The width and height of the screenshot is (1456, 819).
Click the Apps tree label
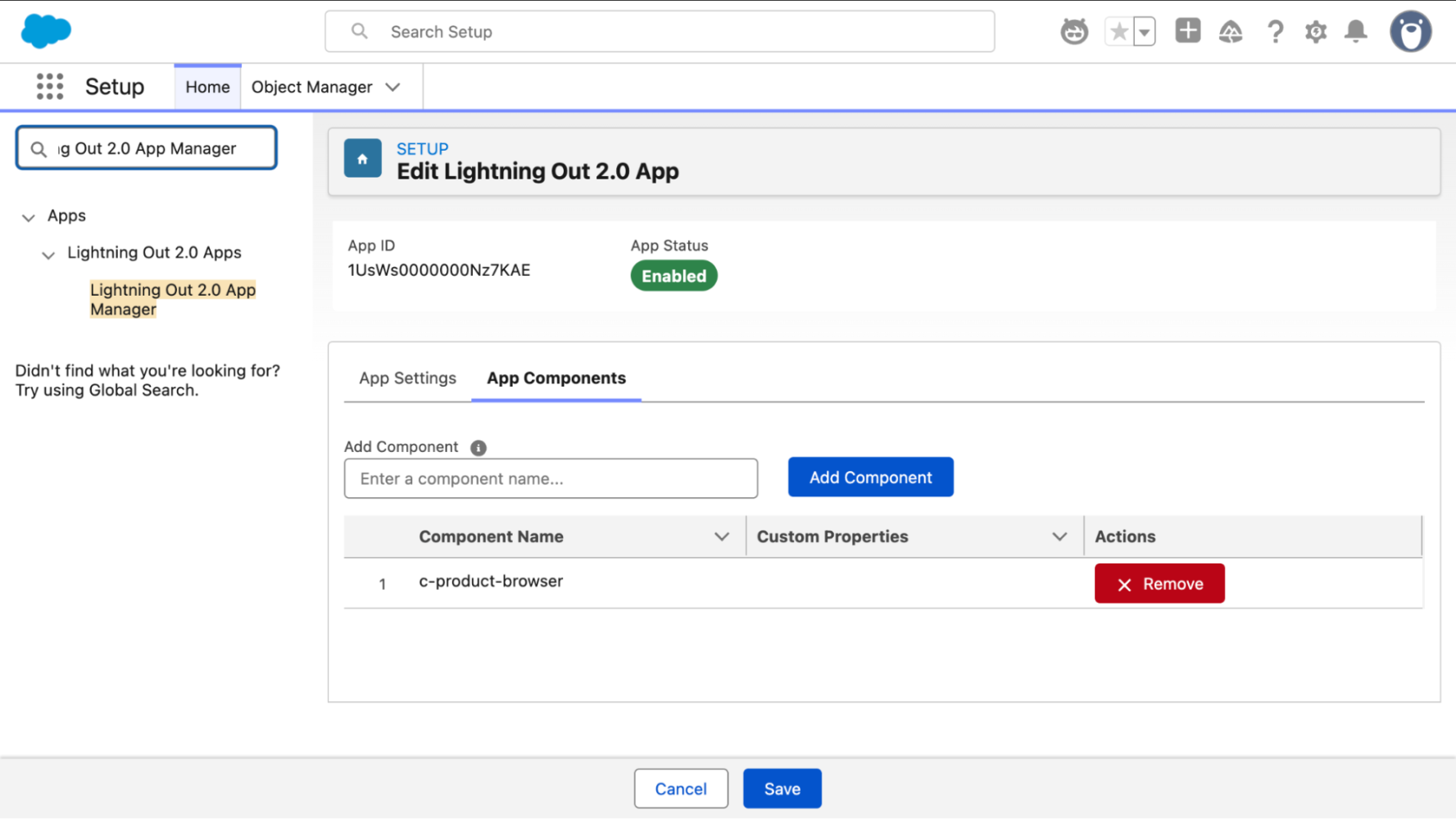66,215
